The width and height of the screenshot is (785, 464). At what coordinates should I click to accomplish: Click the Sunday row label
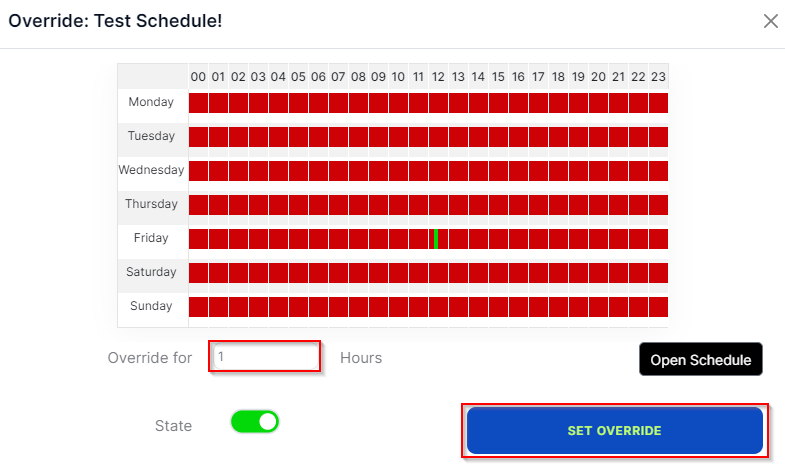(151, 306)
